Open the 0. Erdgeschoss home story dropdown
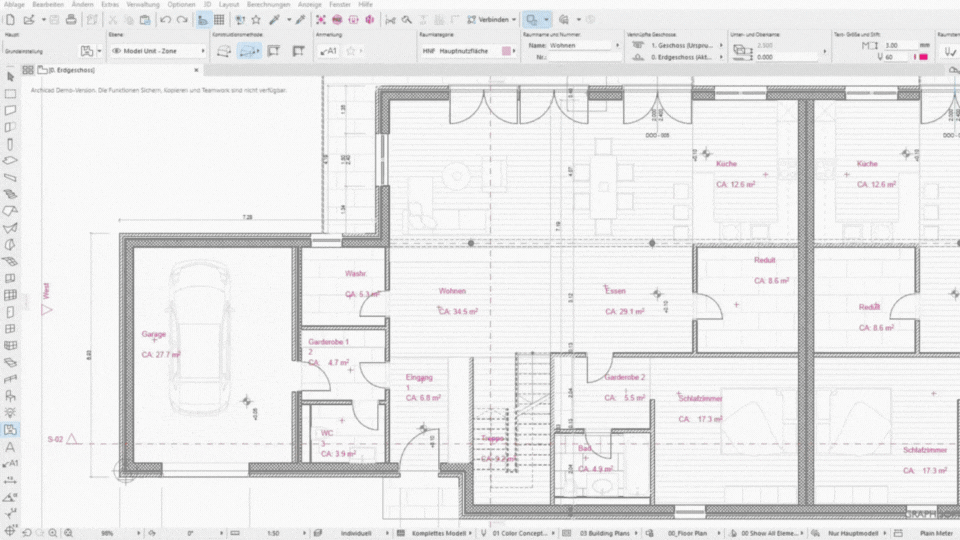Screen dimensions: 960x540 click(686, 57)
